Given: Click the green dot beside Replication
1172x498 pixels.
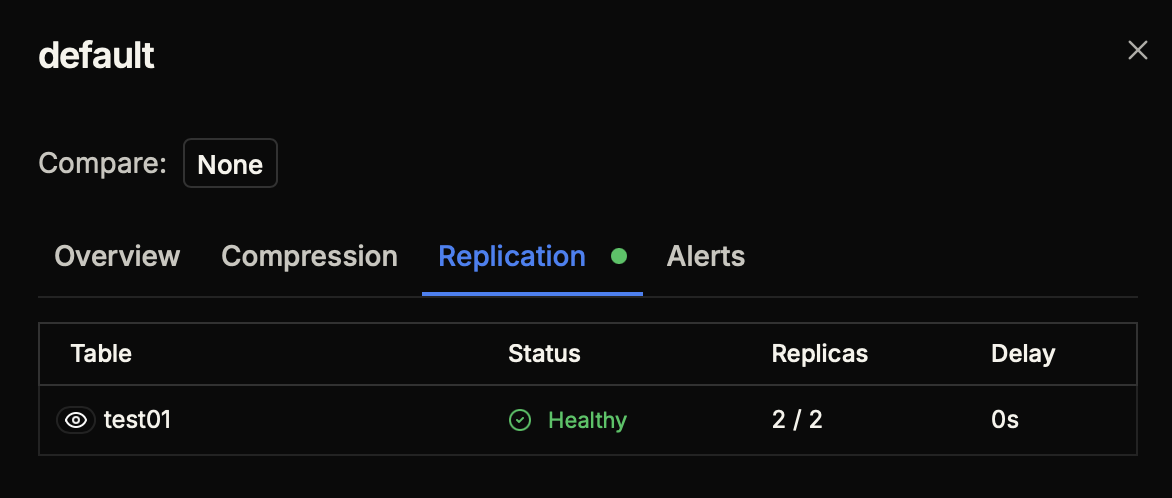Looking at the screenshot, I should (619, 256).
